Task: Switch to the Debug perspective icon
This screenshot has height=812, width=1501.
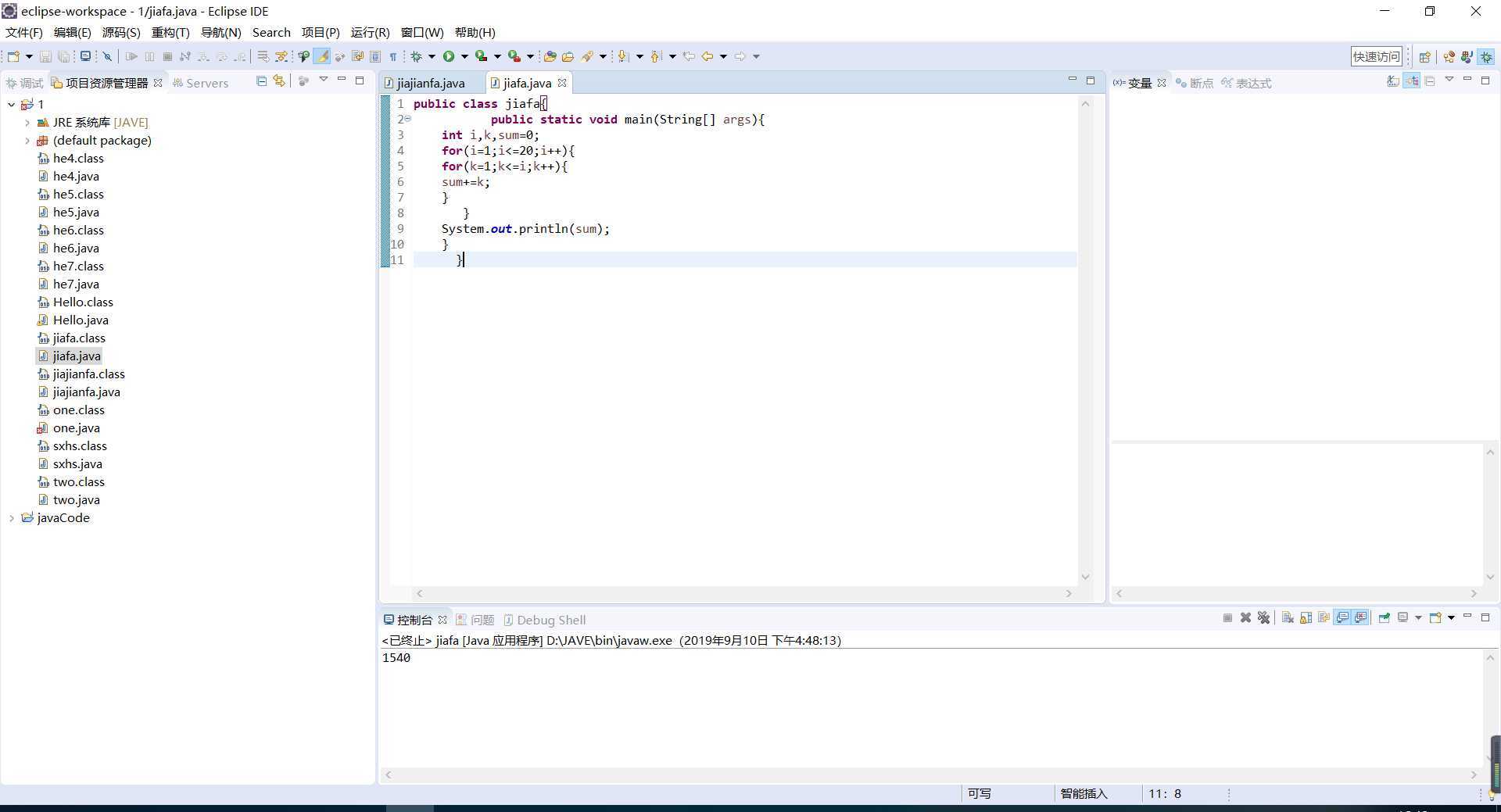Action: click(x=1486, y=56)
